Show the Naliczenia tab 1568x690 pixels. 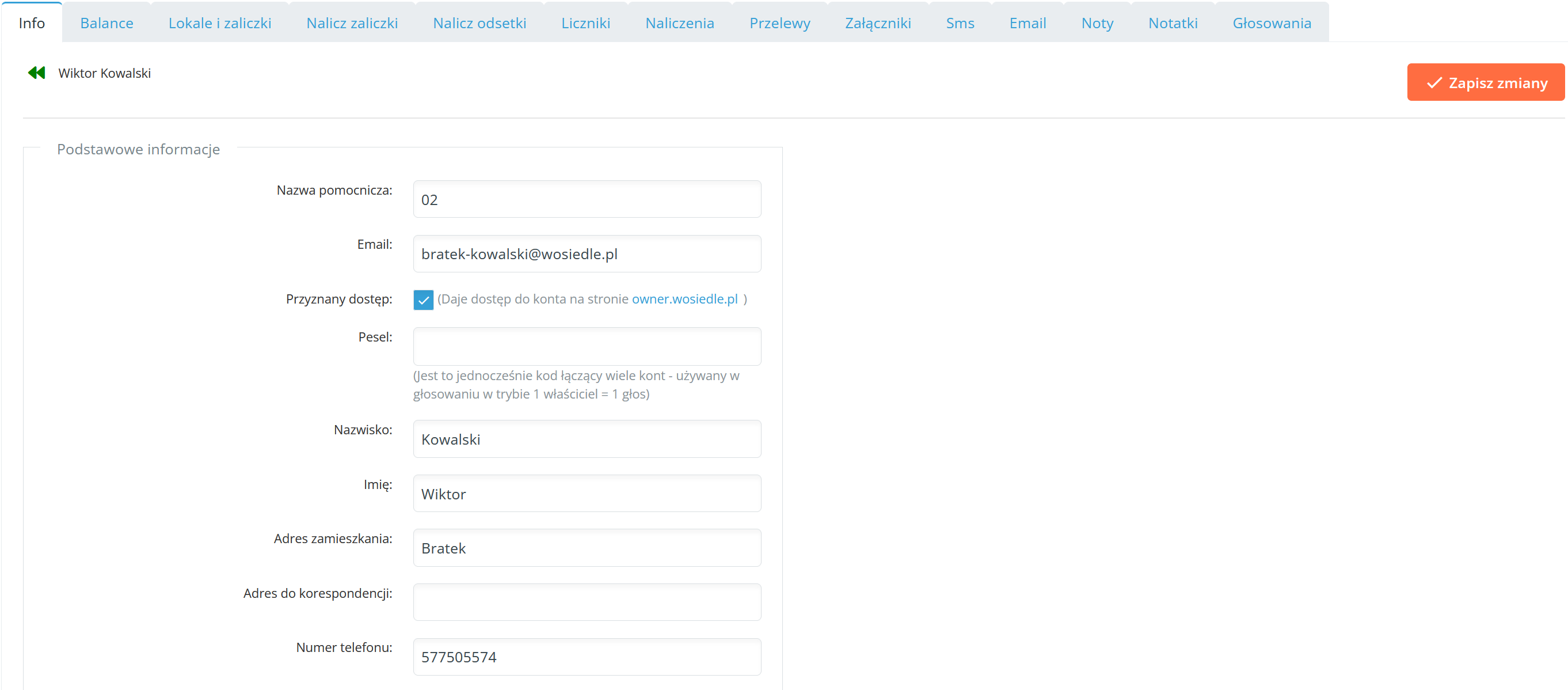679,23
